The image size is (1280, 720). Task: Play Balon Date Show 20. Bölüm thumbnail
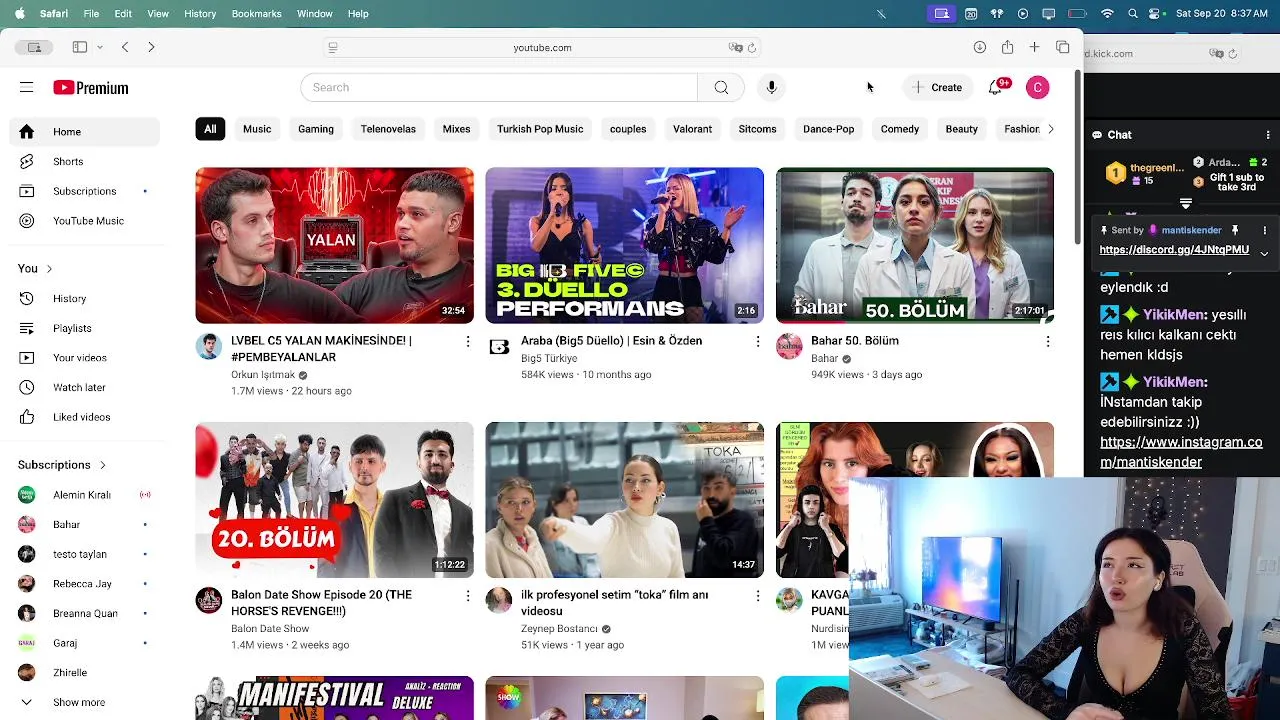[334, 500]
